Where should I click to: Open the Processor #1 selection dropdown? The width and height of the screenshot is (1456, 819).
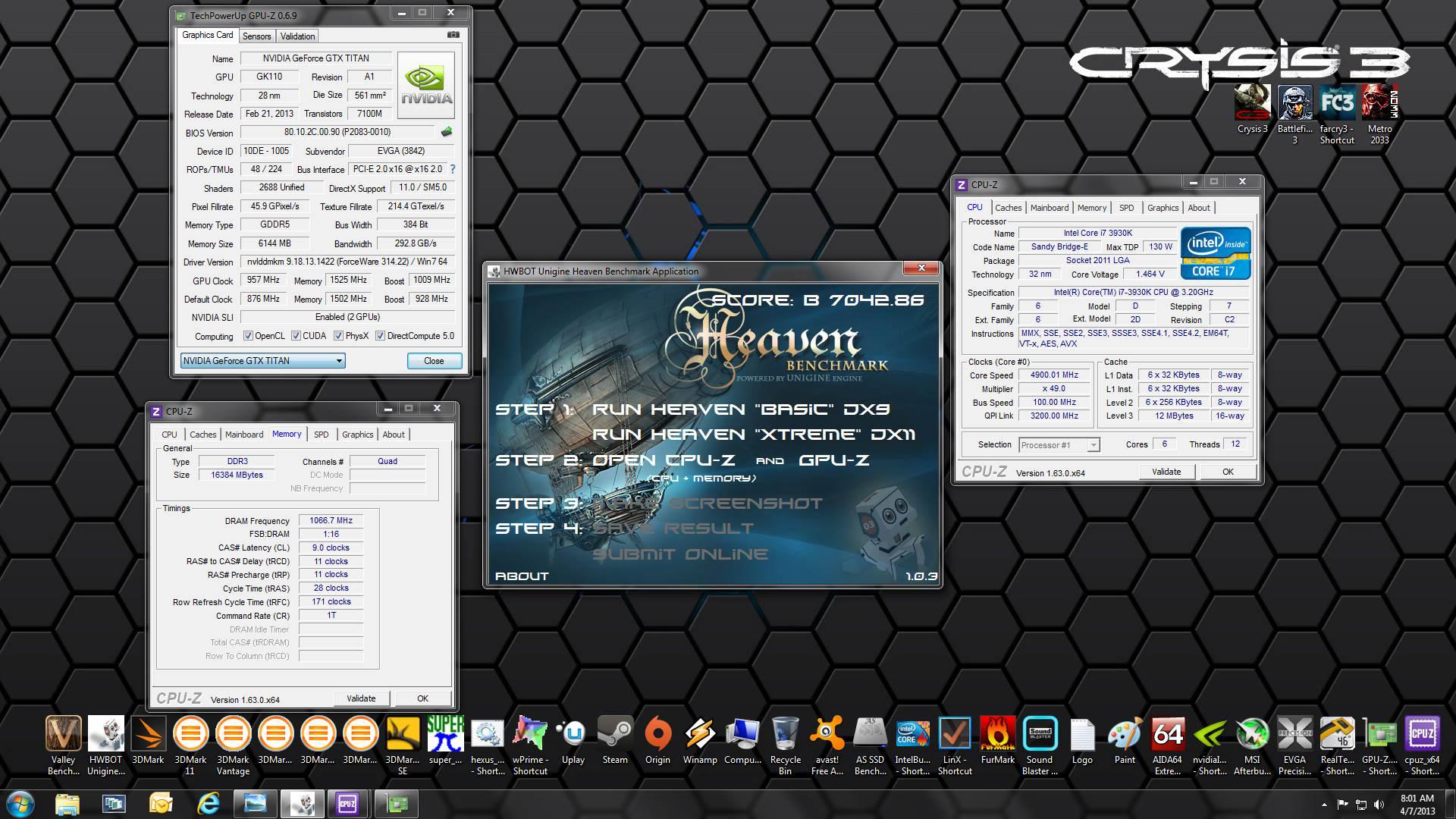click(x=1059, y=445)
